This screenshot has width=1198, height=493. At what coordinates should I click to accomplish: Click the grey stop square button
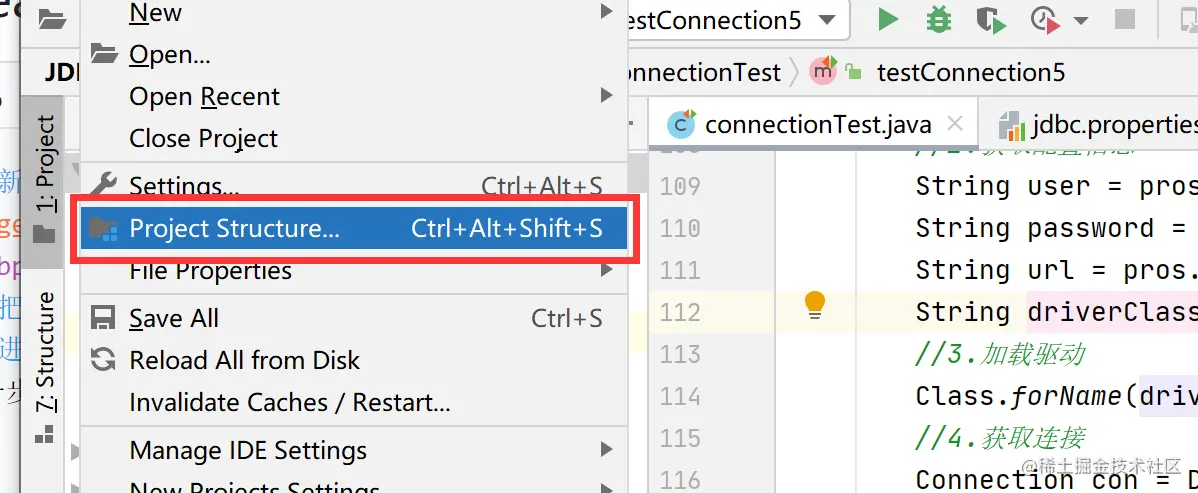(1125, 20)
